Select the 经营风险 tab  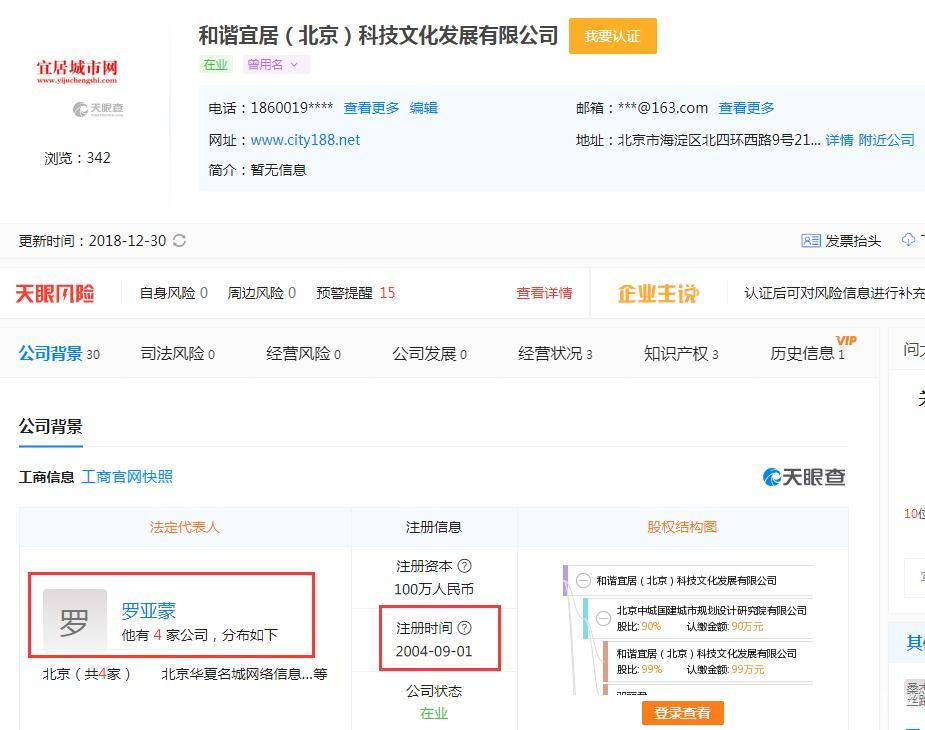point(303,353)
